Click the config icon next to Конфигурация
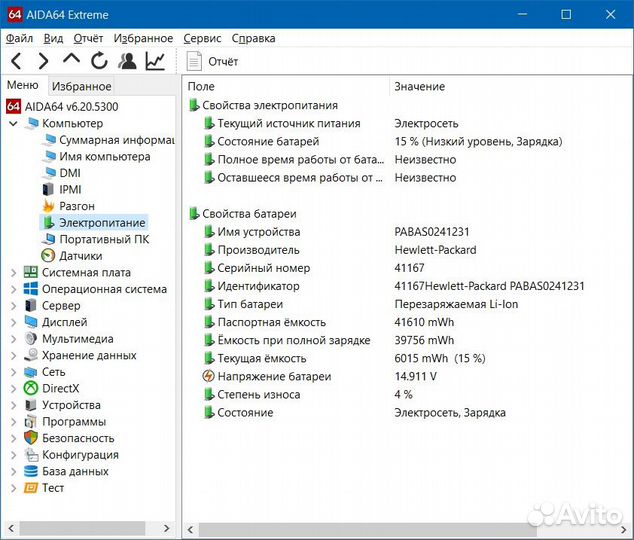 coord(31,455)
